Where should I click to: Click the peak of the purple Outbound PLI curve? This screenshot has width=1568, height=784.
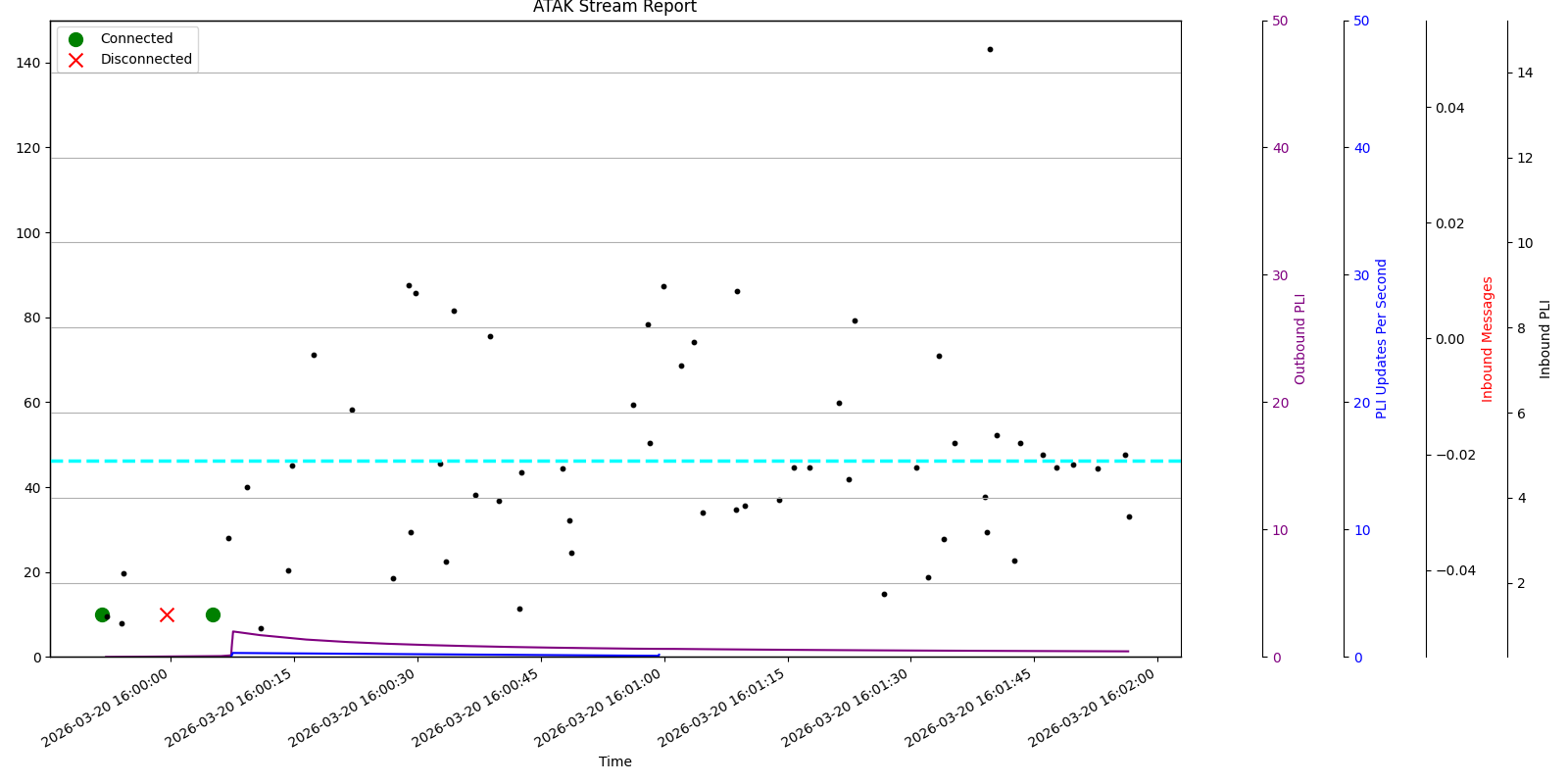[x=233, y=632]
